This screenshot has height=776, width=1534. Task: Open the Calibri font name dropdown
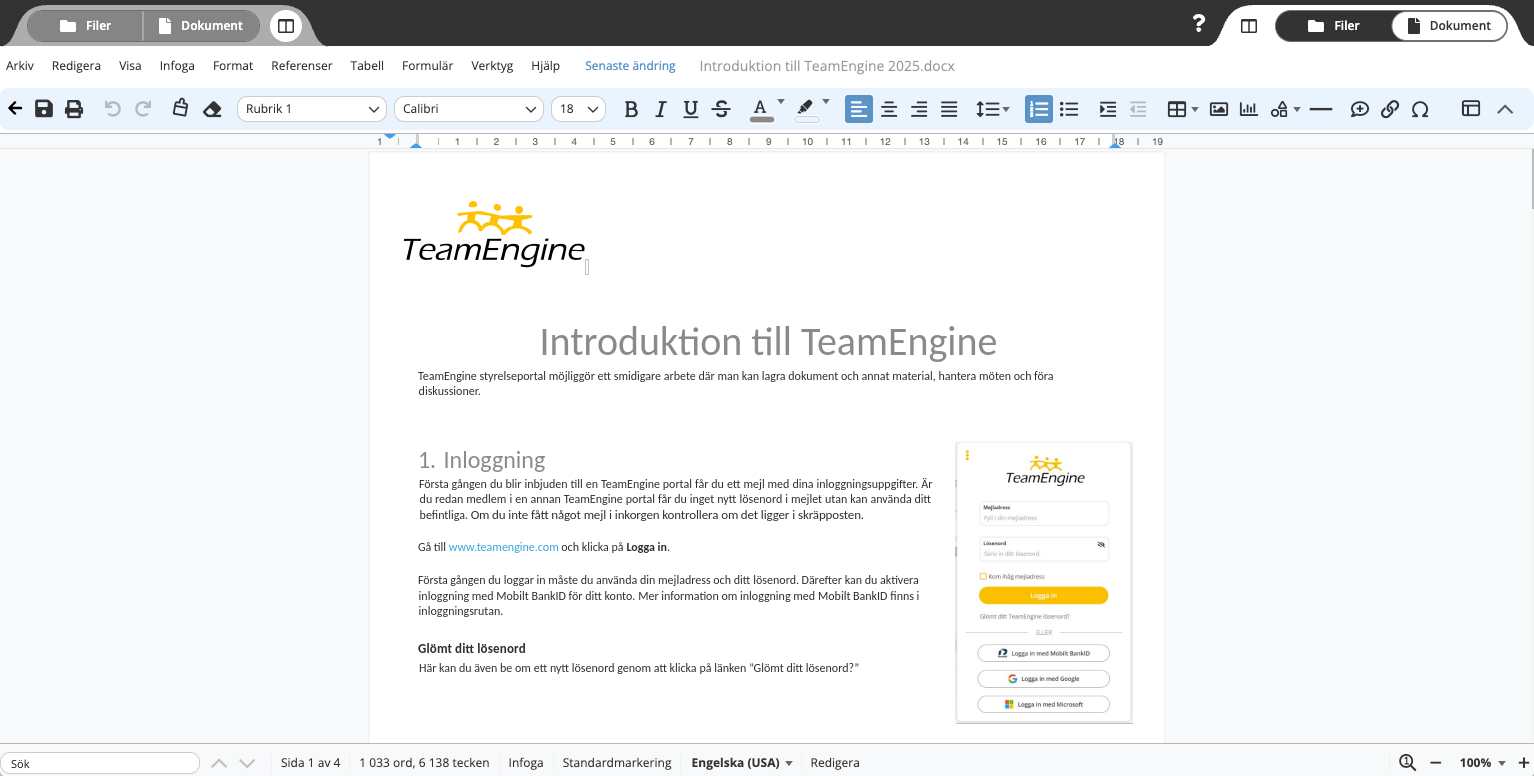[468, 109]
